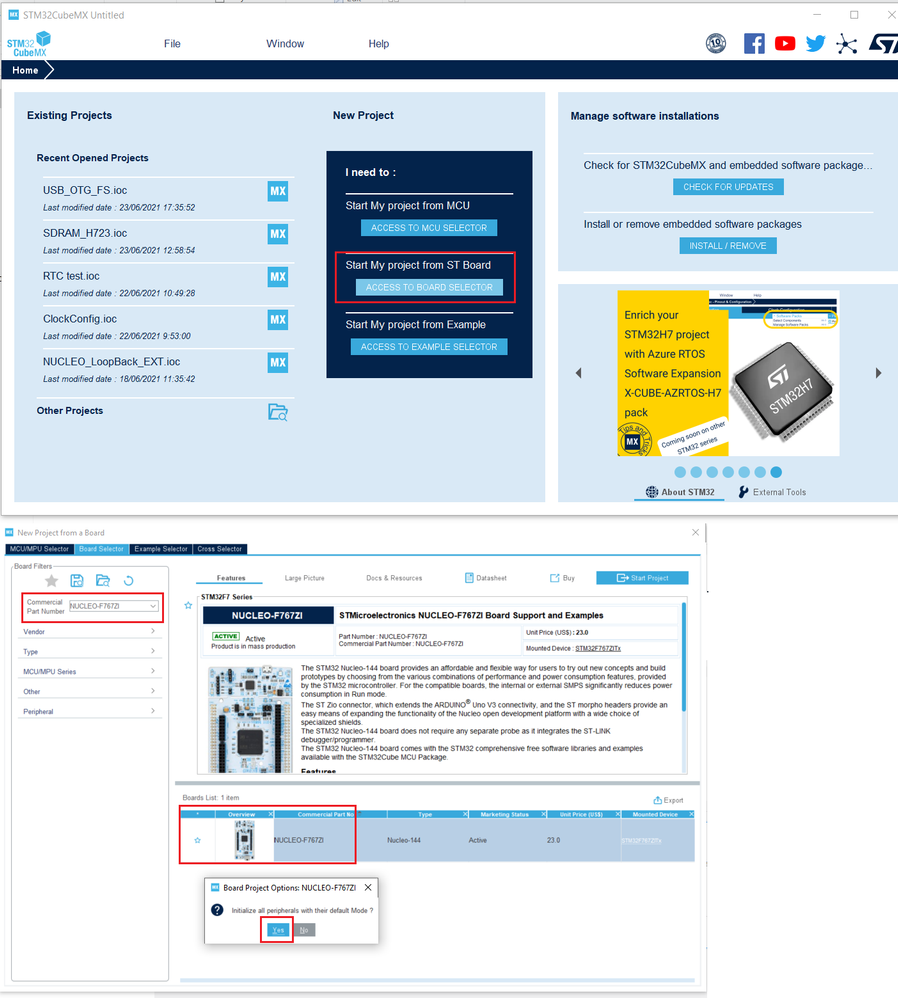Open the File menu

coord(172,44)
